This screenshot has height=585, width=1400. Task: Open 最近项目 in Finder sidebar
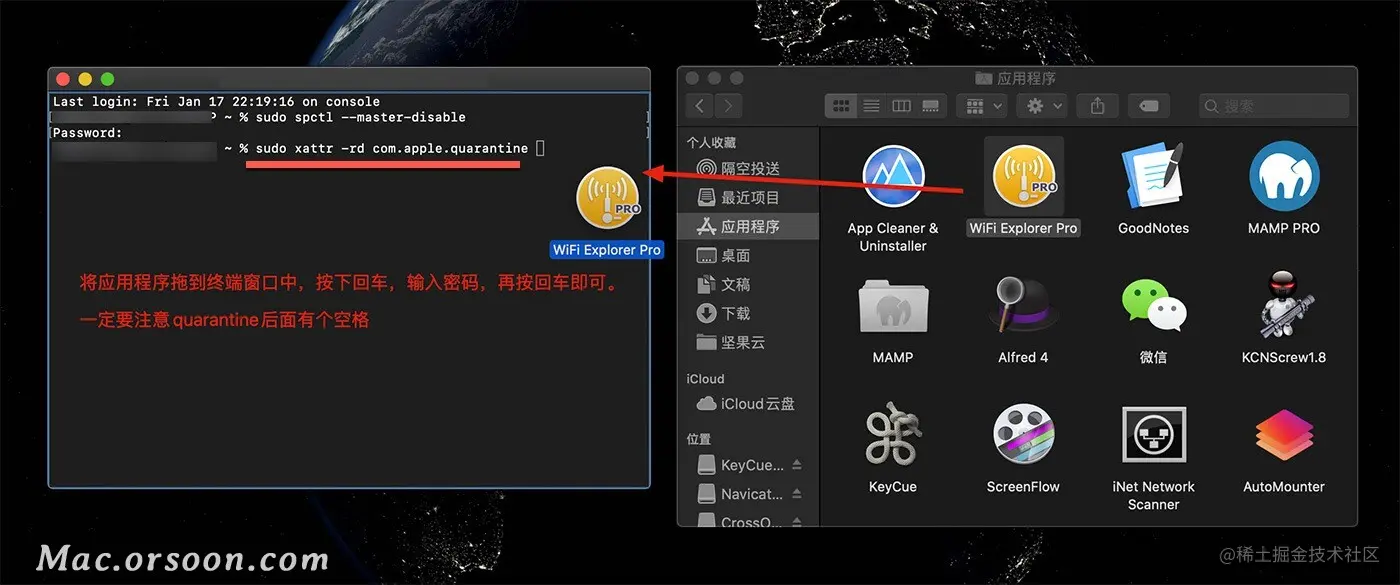click(748, 197)
